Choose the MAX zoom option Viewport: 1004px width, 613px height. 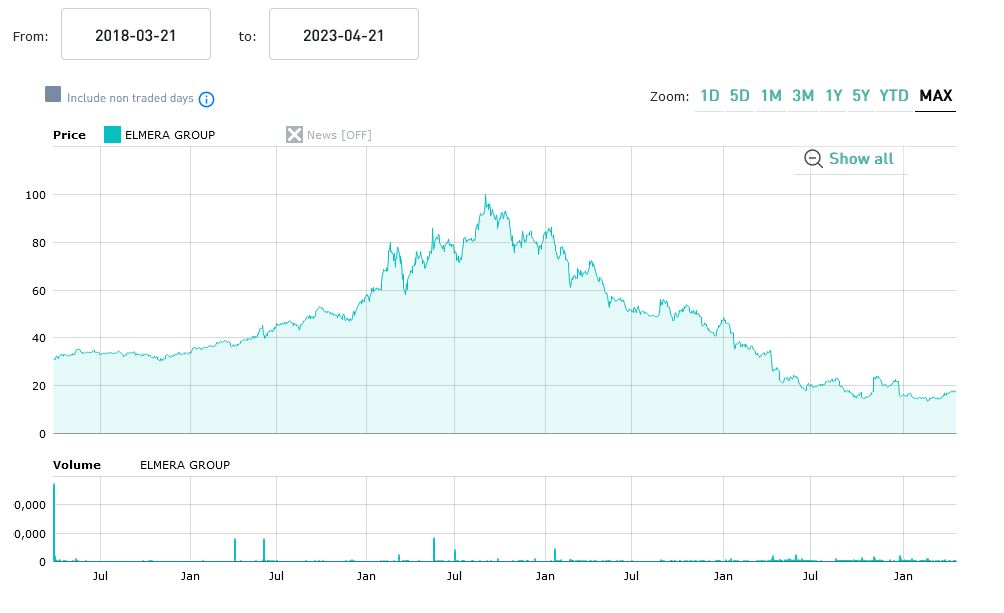coord(935,96)
